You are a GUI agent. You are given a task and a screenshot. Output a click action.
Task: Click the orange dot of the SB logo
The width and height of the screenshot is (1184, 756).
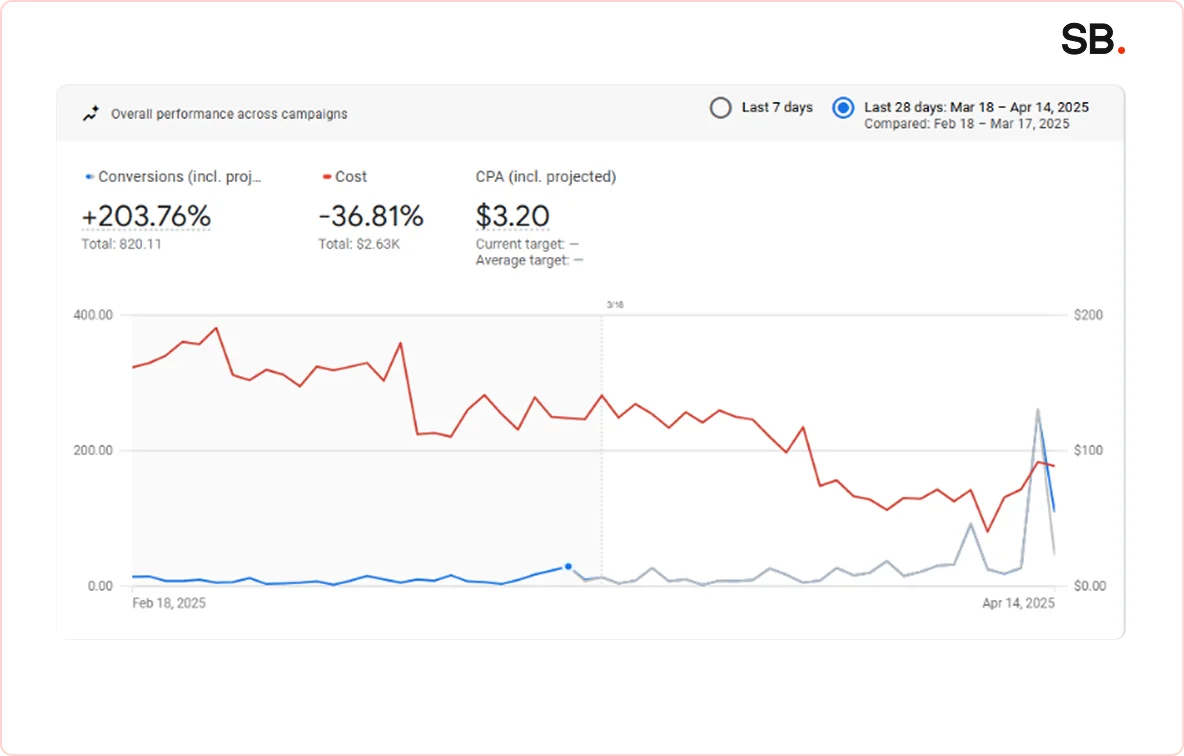pyautogui.click(x=1120, y=48)
